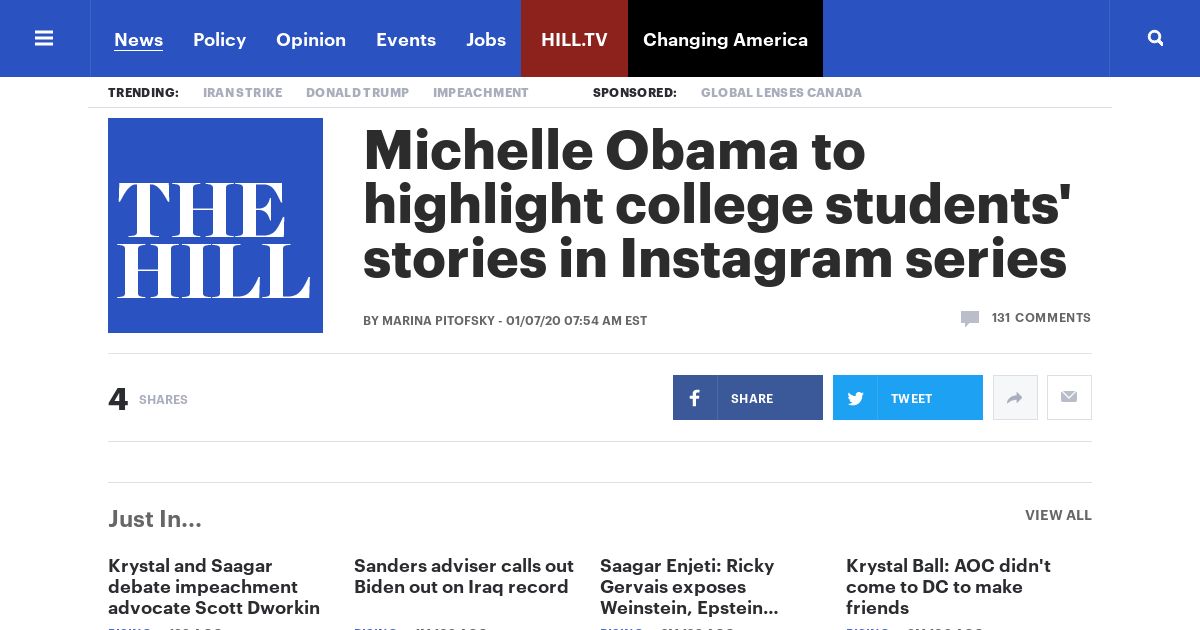Share article via Facebook icon

coord(695,398)
